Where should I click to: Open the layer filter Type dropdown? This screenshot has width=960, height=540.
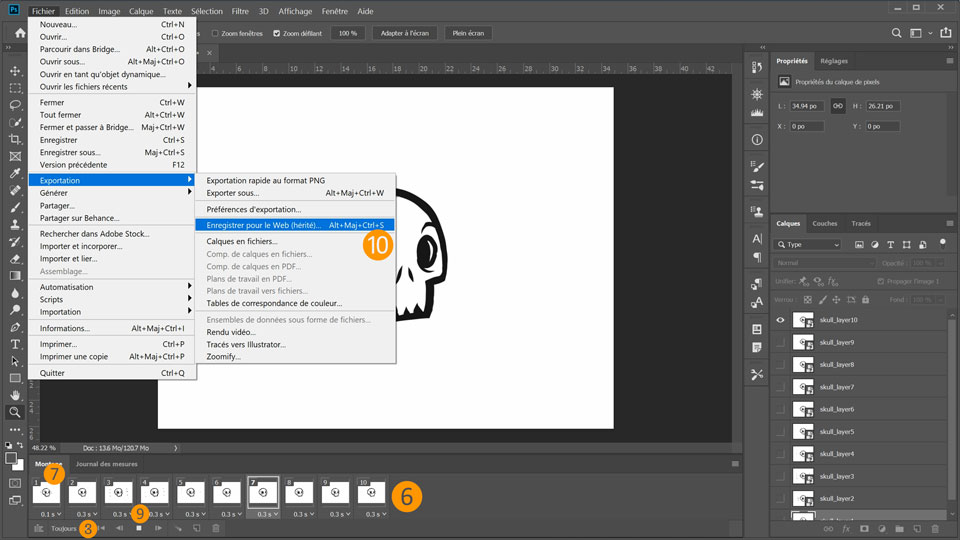tap(809, 244)
